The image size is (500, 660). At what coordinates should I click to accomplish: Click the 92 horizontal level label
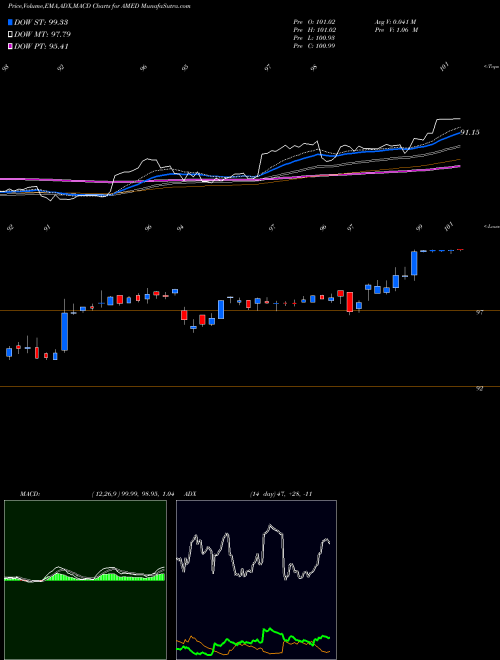479,389
